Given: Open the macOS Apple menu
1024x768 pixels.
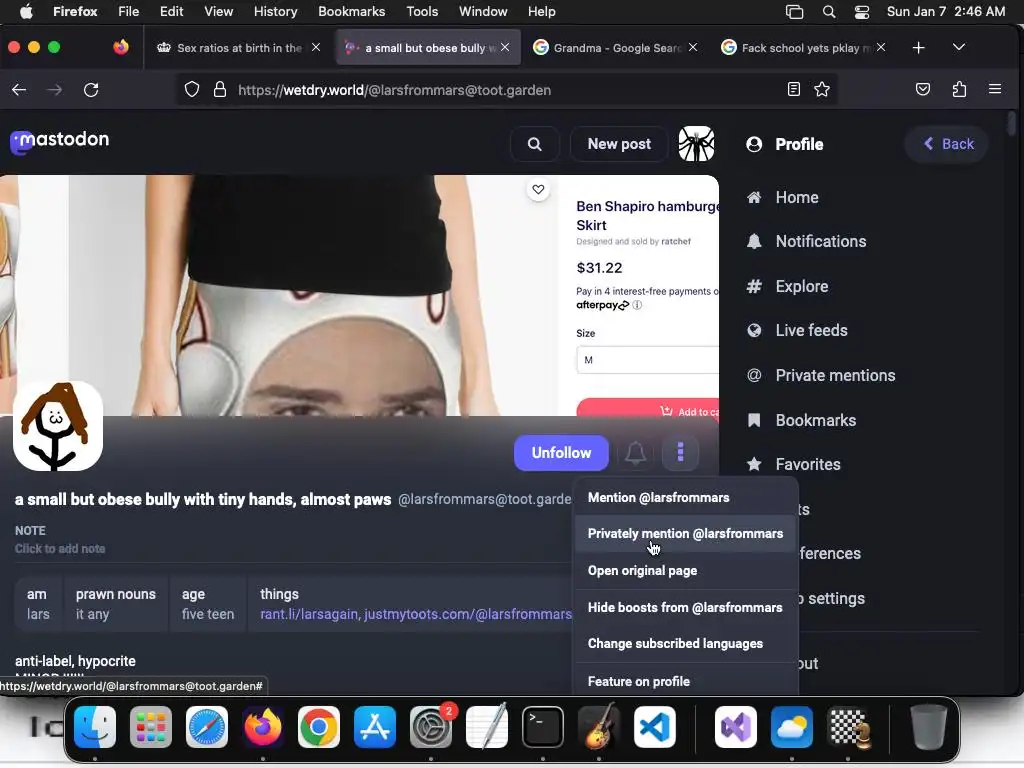Looking at the screenshot, I should click(x=26, y=11).
